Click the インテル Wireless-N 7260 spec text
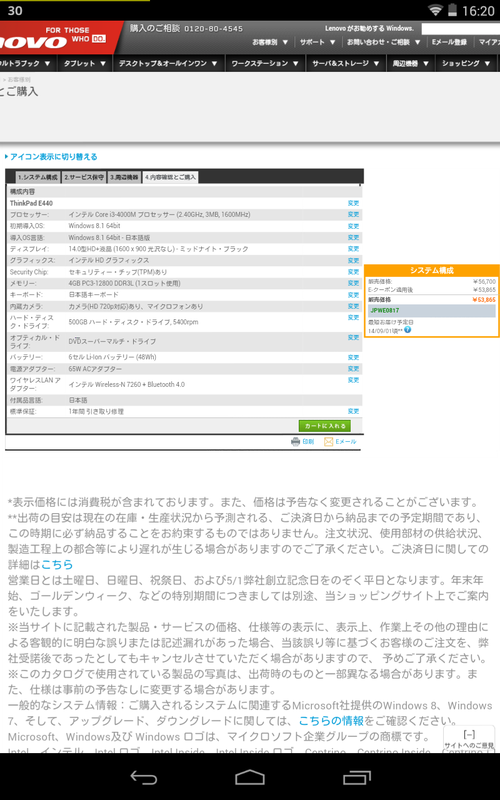This screenshot has height=800, width=500. (127, 384)
